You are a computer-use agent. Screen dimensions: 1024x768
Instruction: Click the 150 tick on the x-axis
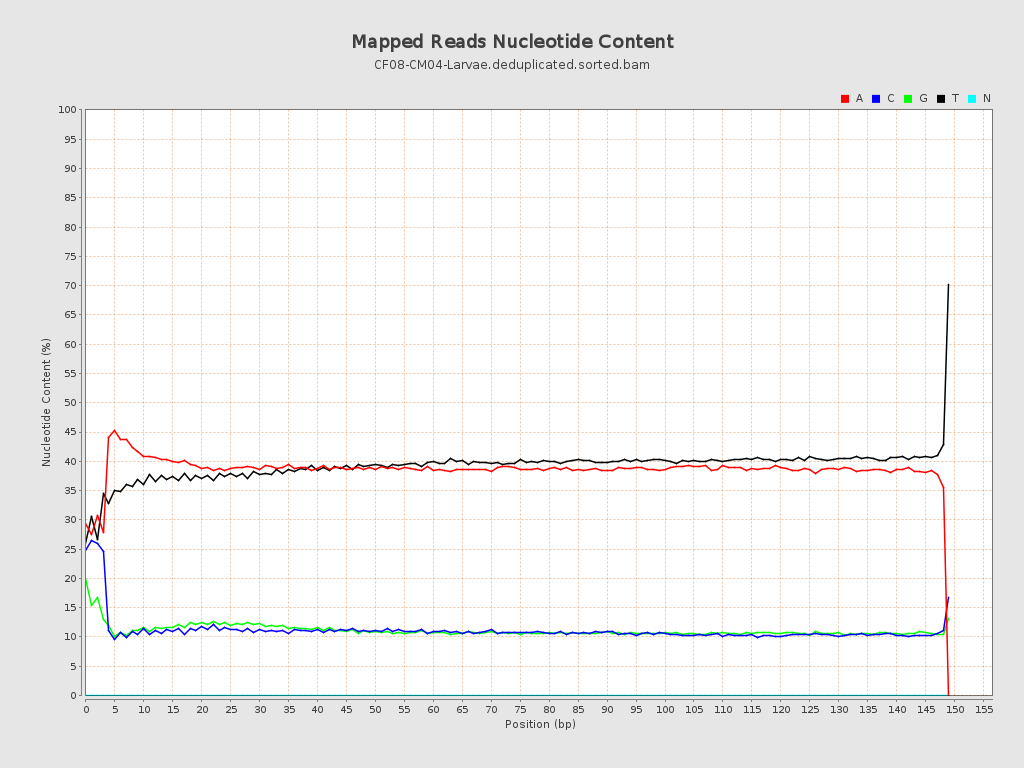(955, 709)
